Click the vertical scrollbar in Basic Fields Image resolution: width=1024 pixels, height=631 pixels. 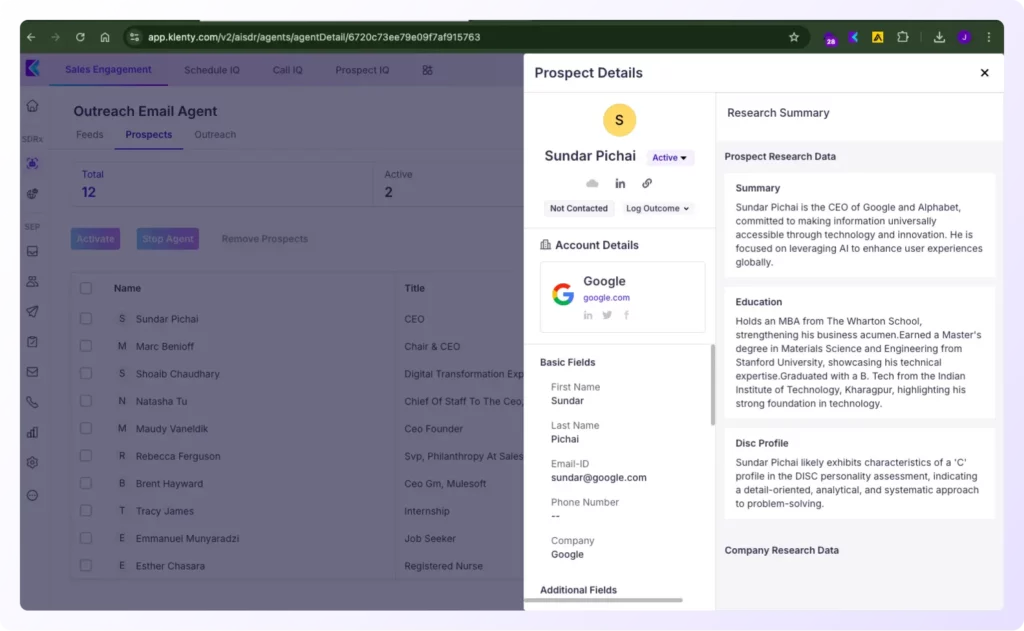[712, 385]
